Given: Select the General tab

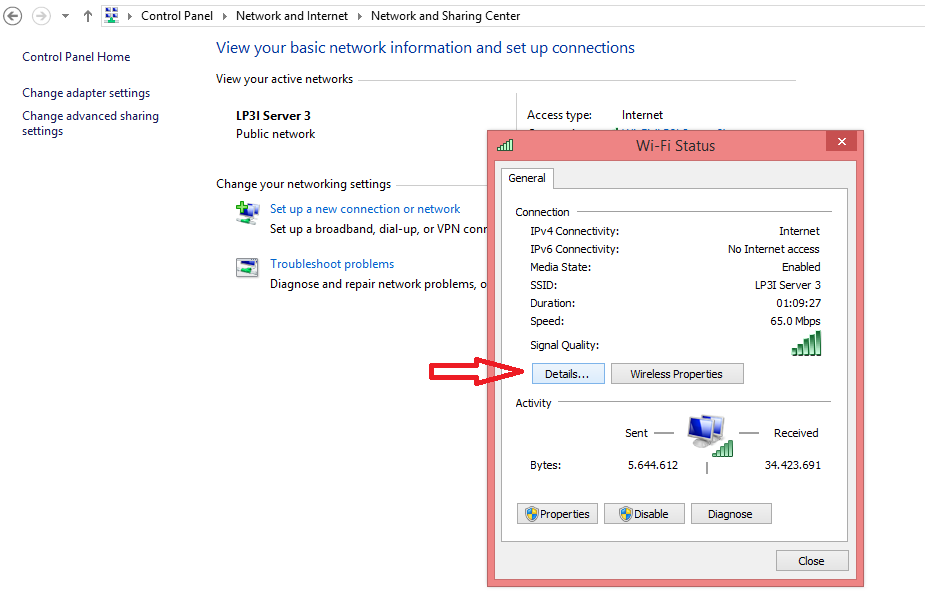Looking at the screenshot, I should coord(527,178).
